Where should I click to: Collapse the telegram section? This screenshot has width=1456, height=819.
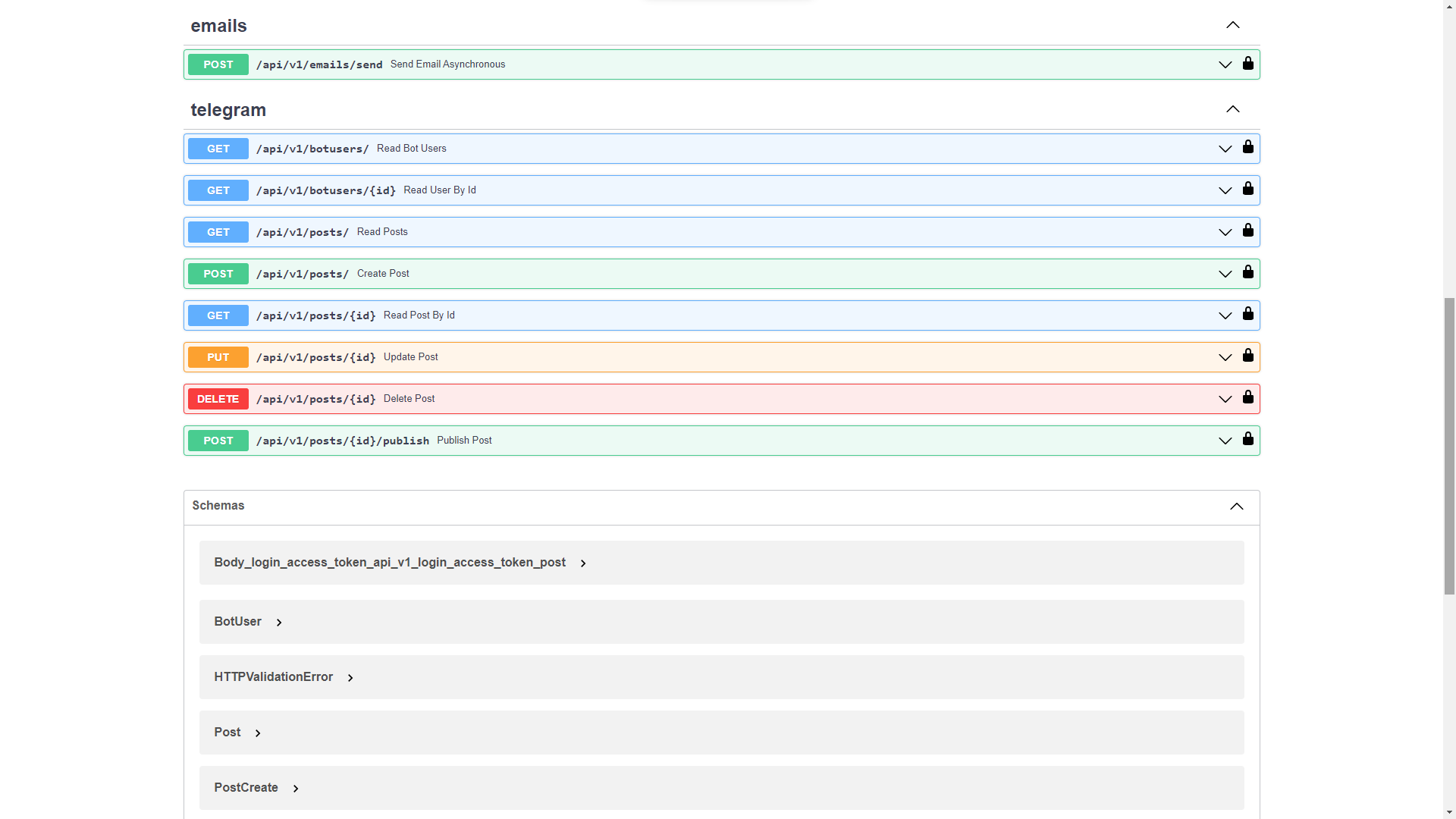pyautogui.click(x=1233, y=109)
